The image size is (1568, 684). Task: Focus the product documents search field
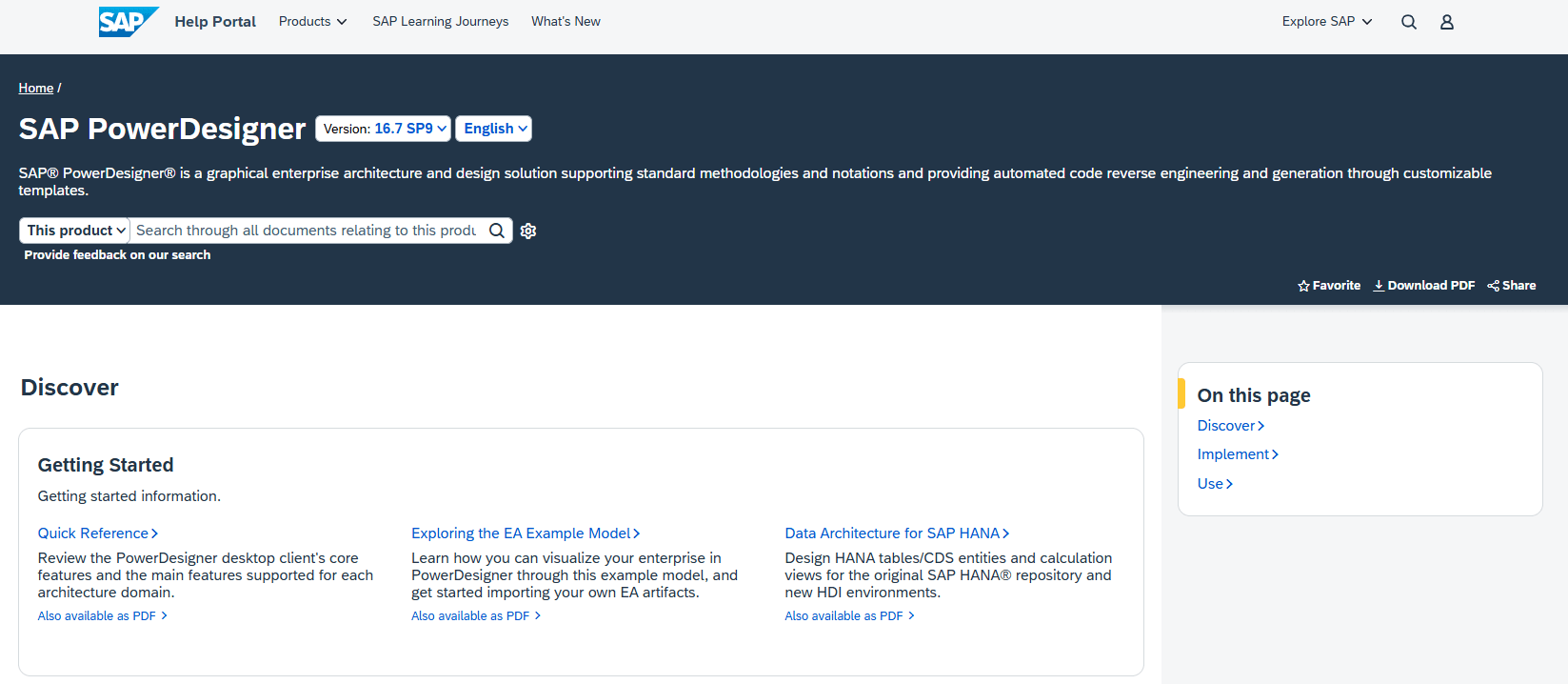coord(307,231)
